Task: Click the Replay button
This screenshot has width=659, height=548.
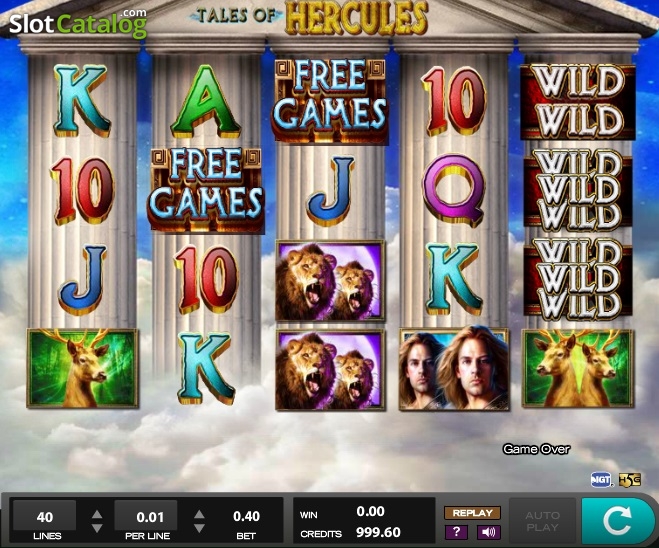Action: coord(472,513)
